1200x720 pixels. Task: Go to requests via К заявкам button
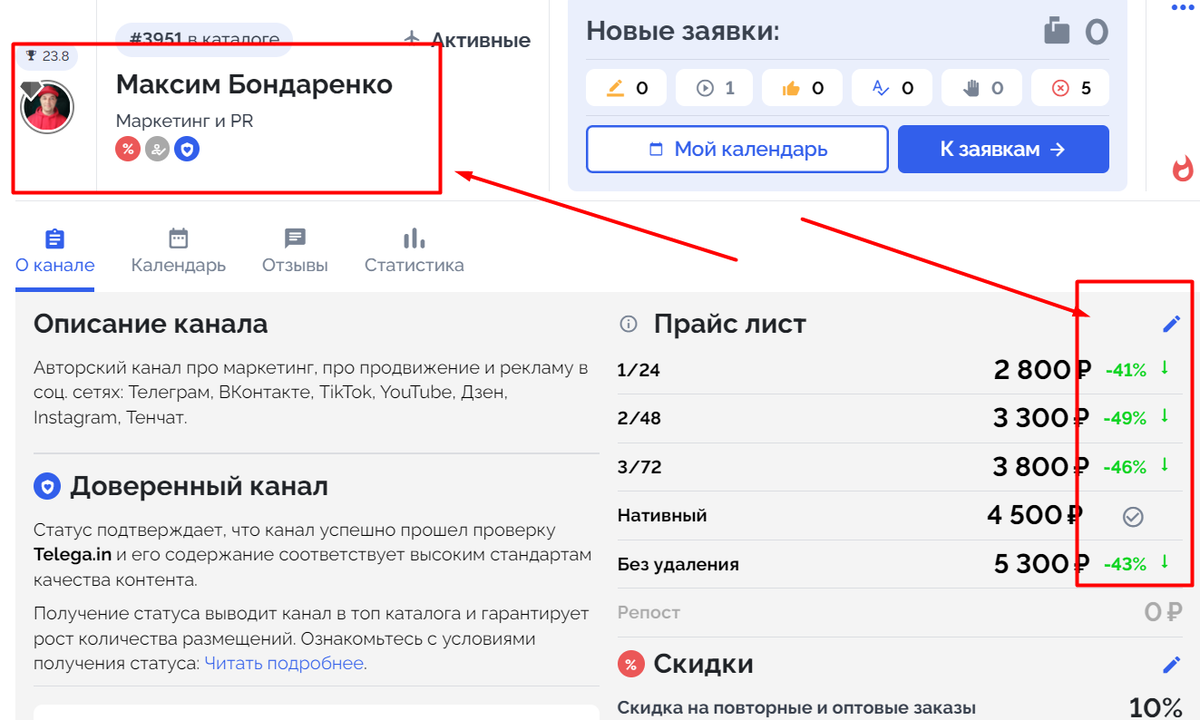pos(1003,149)
